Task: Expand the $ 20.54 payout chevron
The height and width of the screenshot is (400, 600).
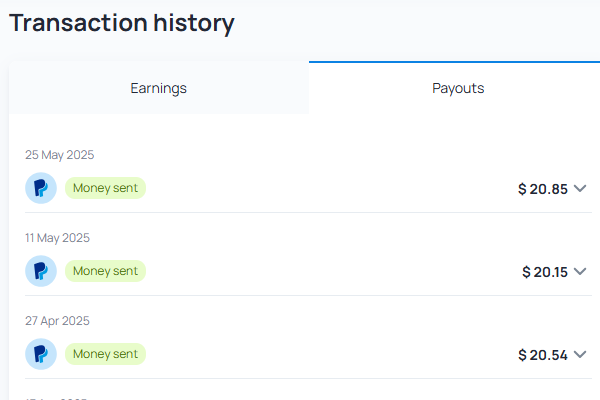Action: (x=580, y=354)
